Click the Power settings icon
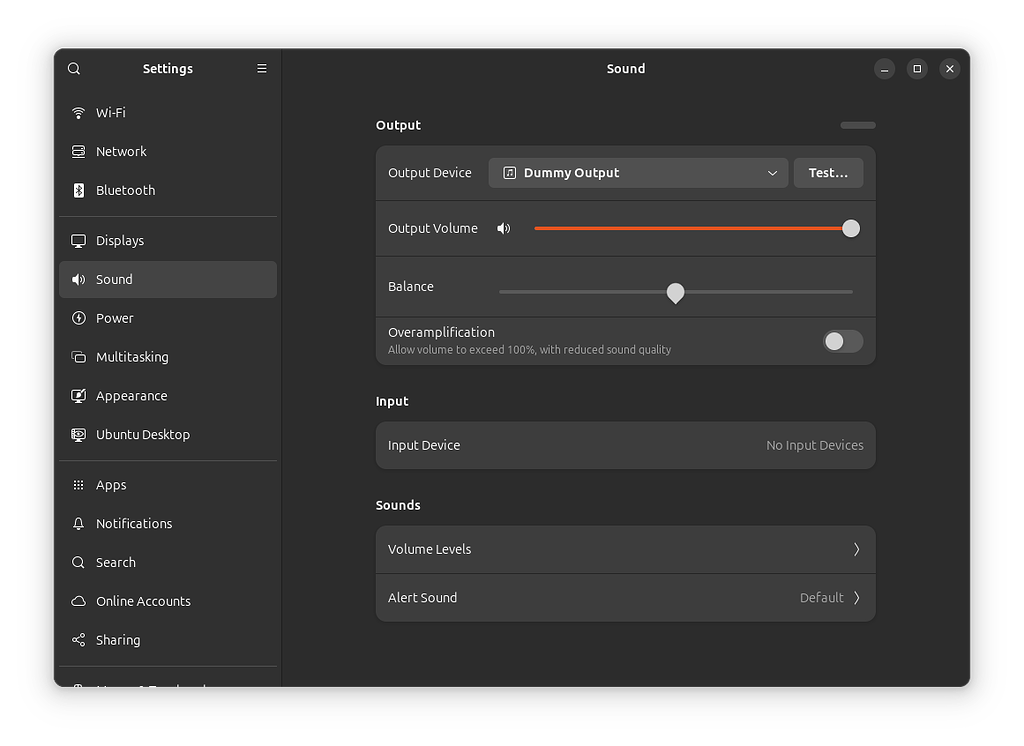This screenshot has width=1024, height=746. pos(79,318)
